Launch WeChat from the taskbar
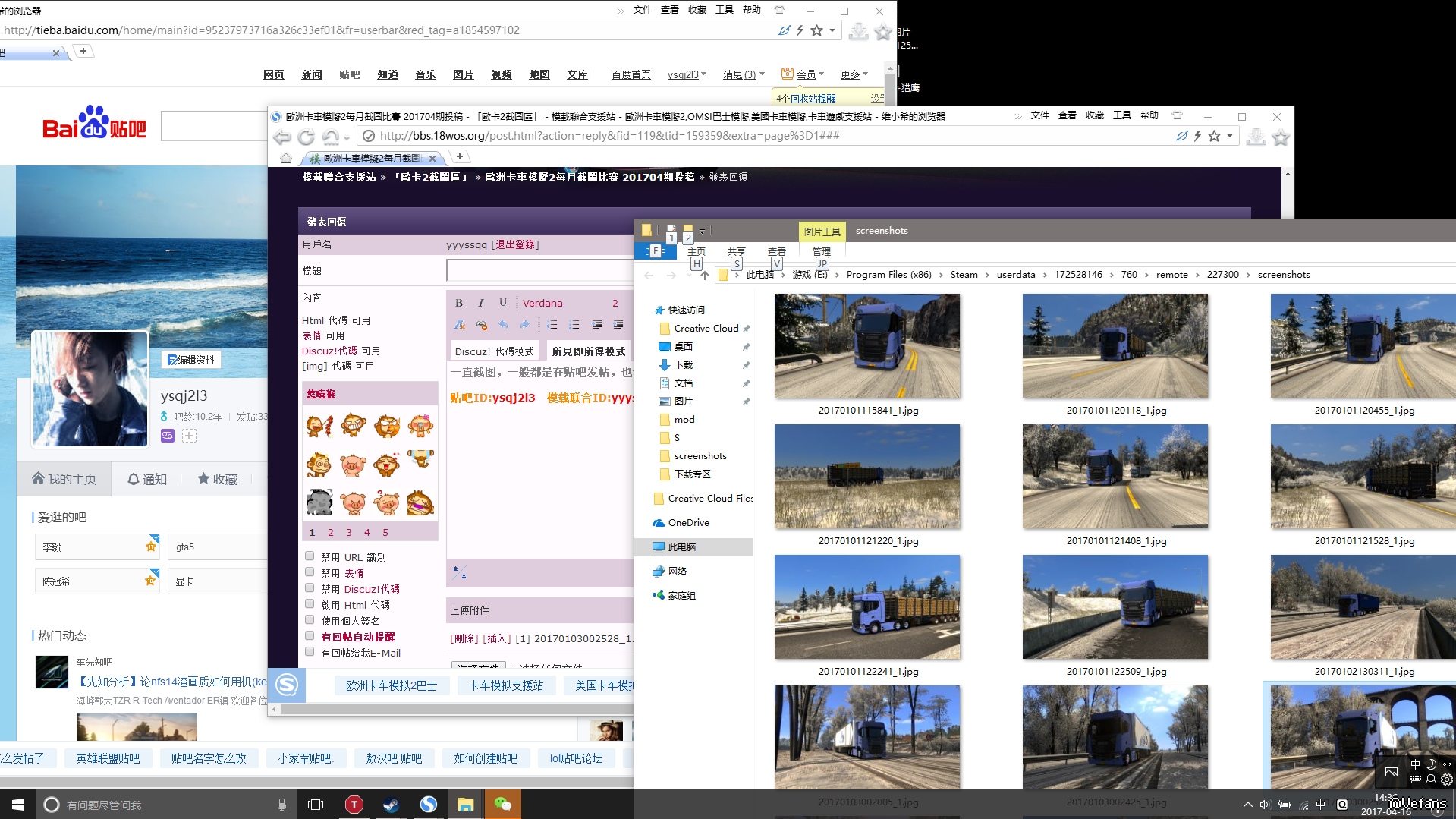Image resolution: width=1456 pixels, height=819 pixels. click(503, 805)
